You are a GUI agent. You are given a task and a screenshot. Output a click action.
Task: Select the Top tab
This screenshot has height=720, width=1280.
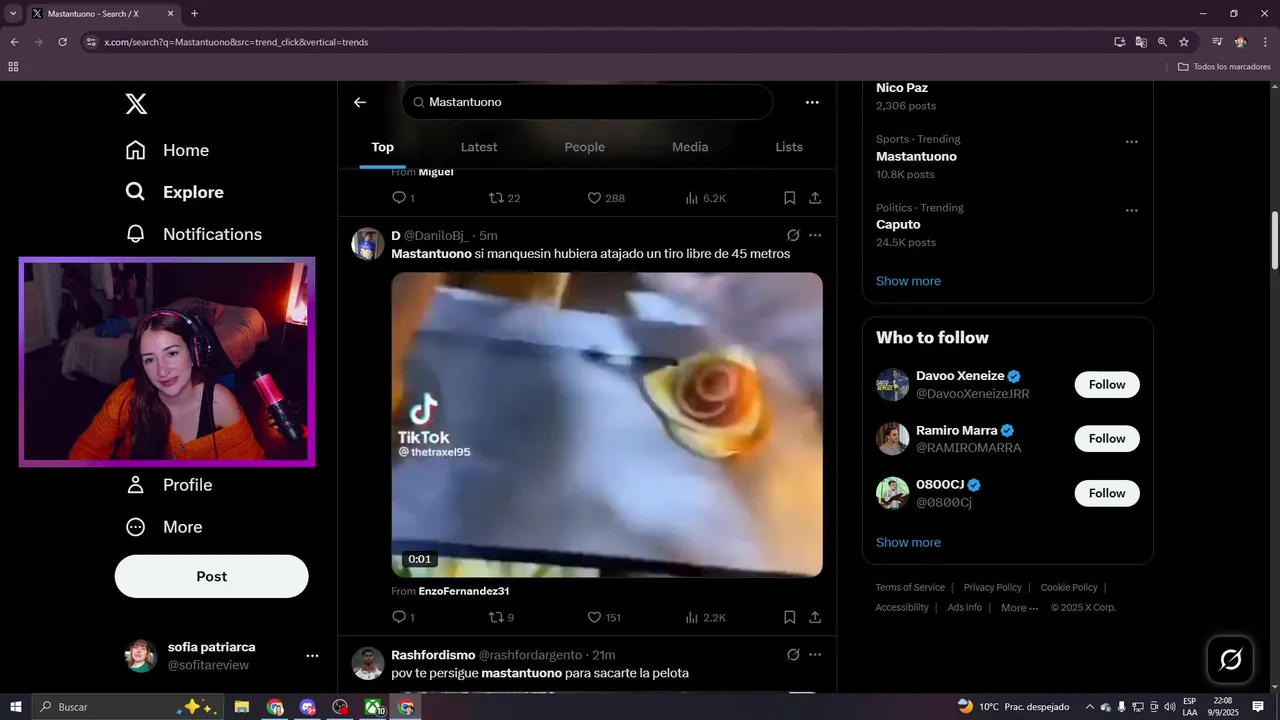click(x=383, y=147)
